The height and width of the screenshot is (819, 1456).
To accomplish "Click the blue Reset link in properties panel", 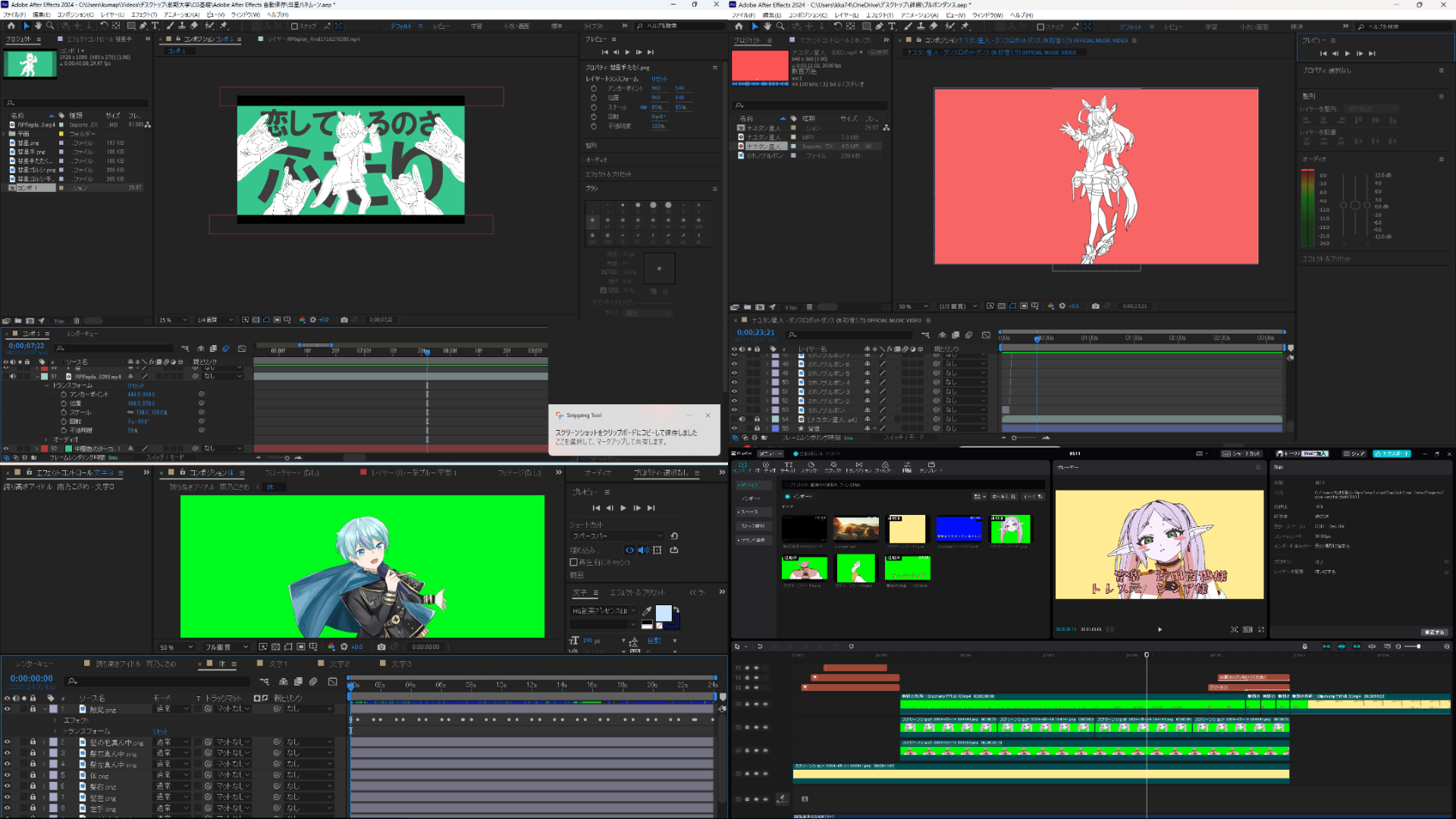I will tap(659, 79).
